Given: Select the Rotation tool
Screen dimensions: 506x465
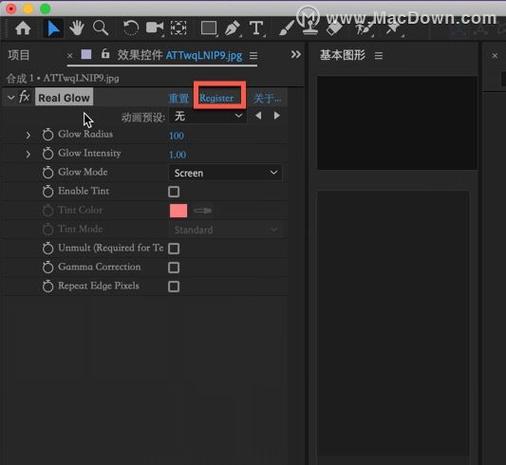Looking at the screenshot, I should pyautogui.click(x=131, y=28).
